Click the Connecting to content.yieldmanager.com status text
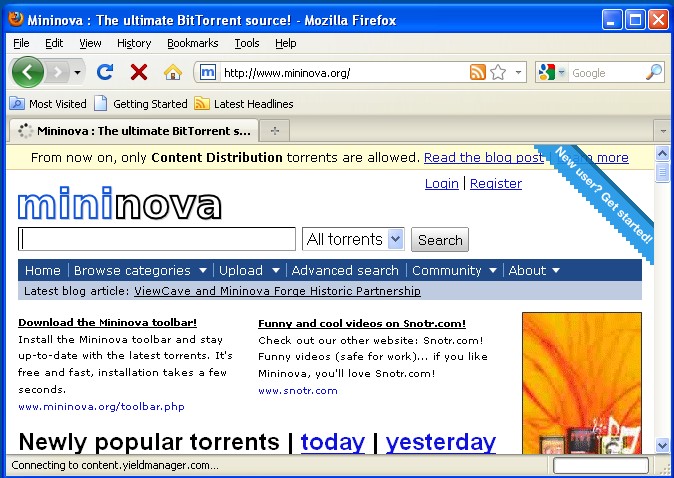674x478 pixels. (115, 465)
